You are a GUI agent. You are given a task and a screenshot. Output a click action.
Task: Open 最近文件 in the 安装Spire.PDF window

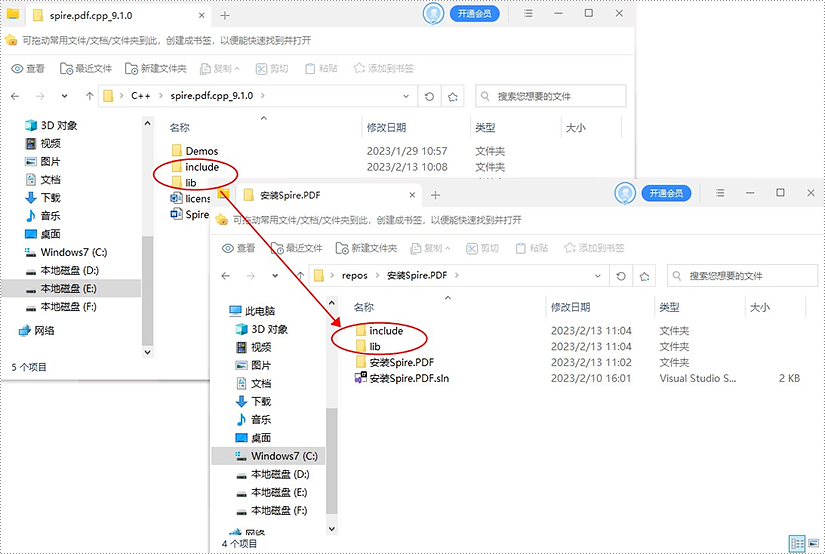pyautogui.click(x=296, y=248)
